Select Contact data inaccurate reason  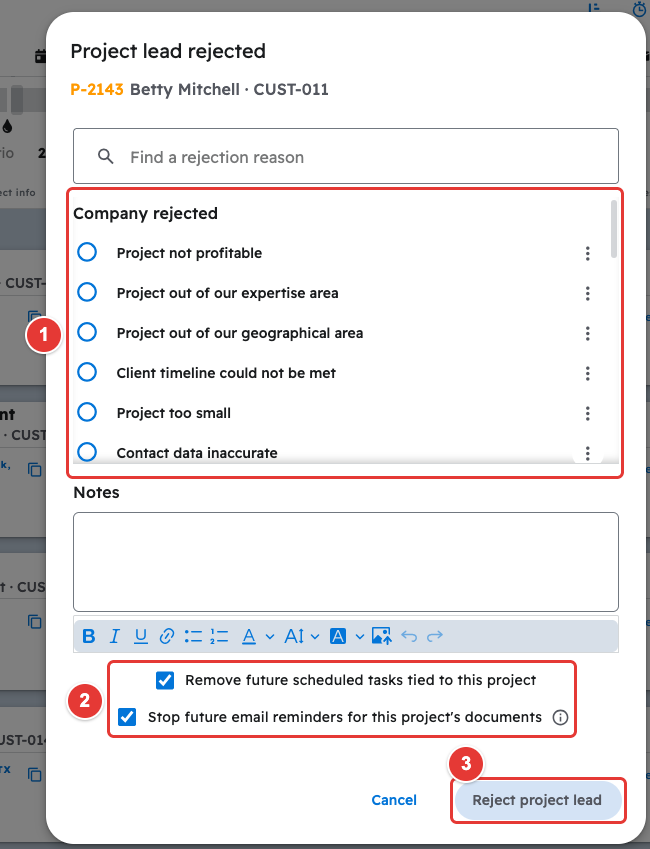point(87,452)
